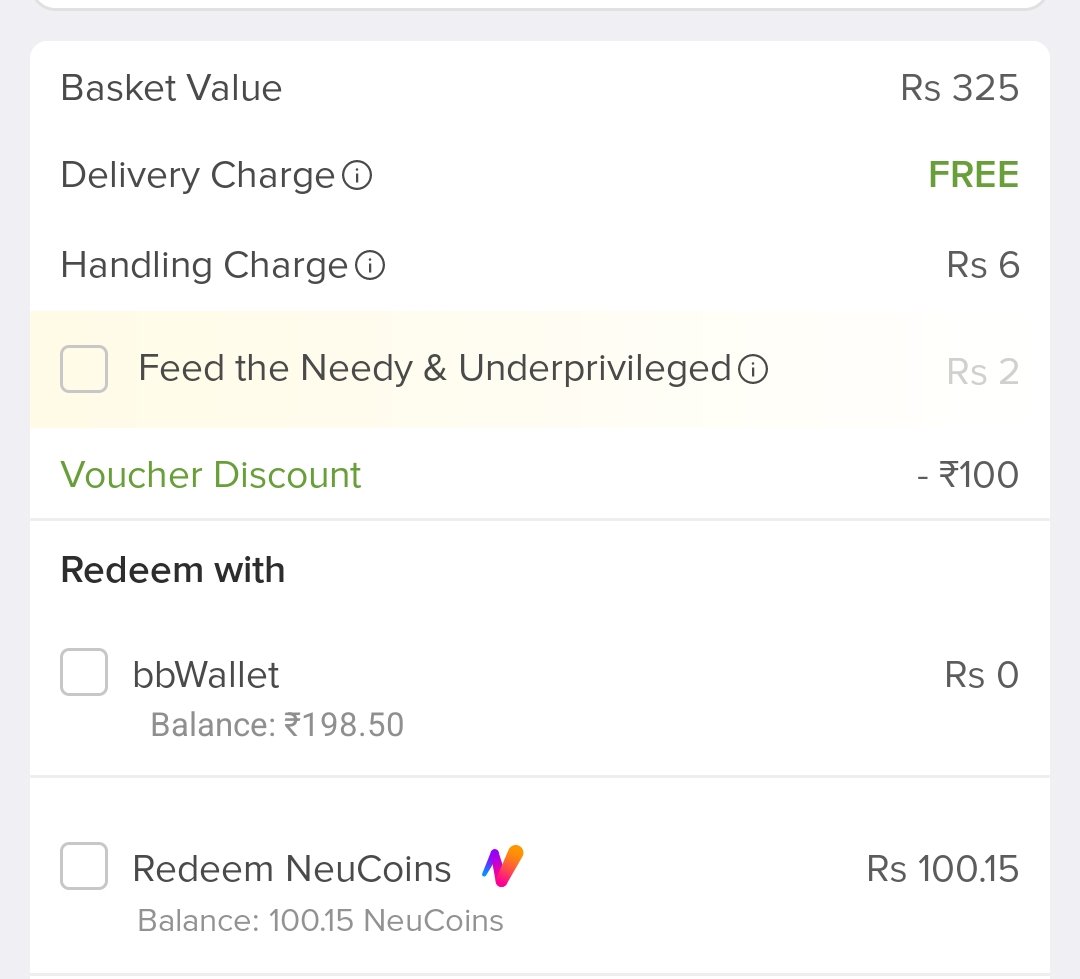Tap the Rs 325 basket amount
Viewport: 1080px width, 979px height.
959,88
